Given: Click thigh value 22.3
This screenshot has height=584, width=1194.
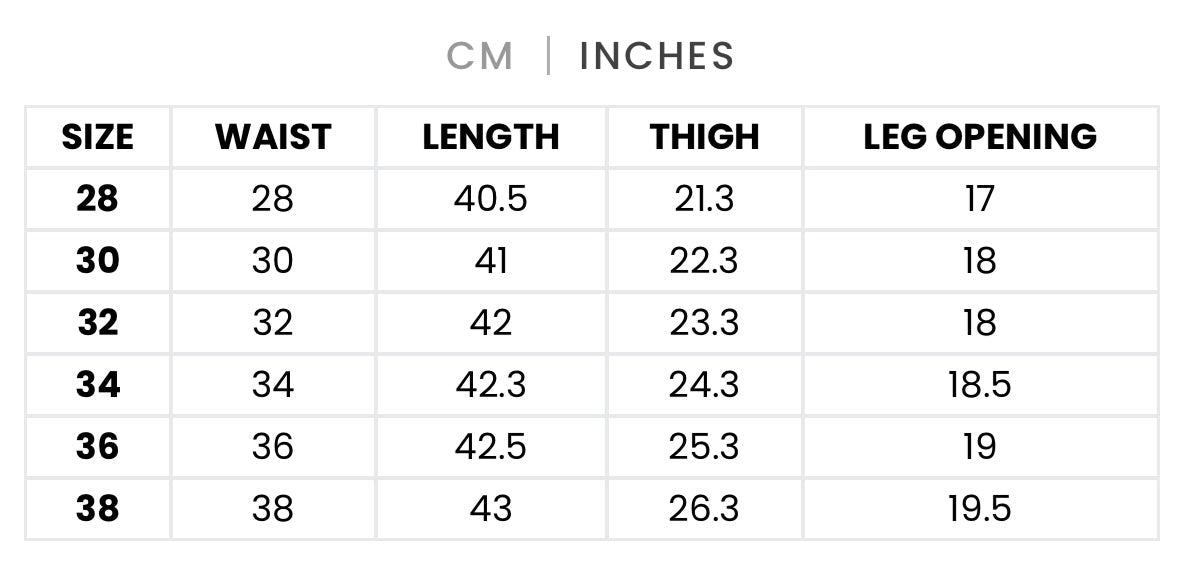Looking at the screenshot, I should point(704,261).
